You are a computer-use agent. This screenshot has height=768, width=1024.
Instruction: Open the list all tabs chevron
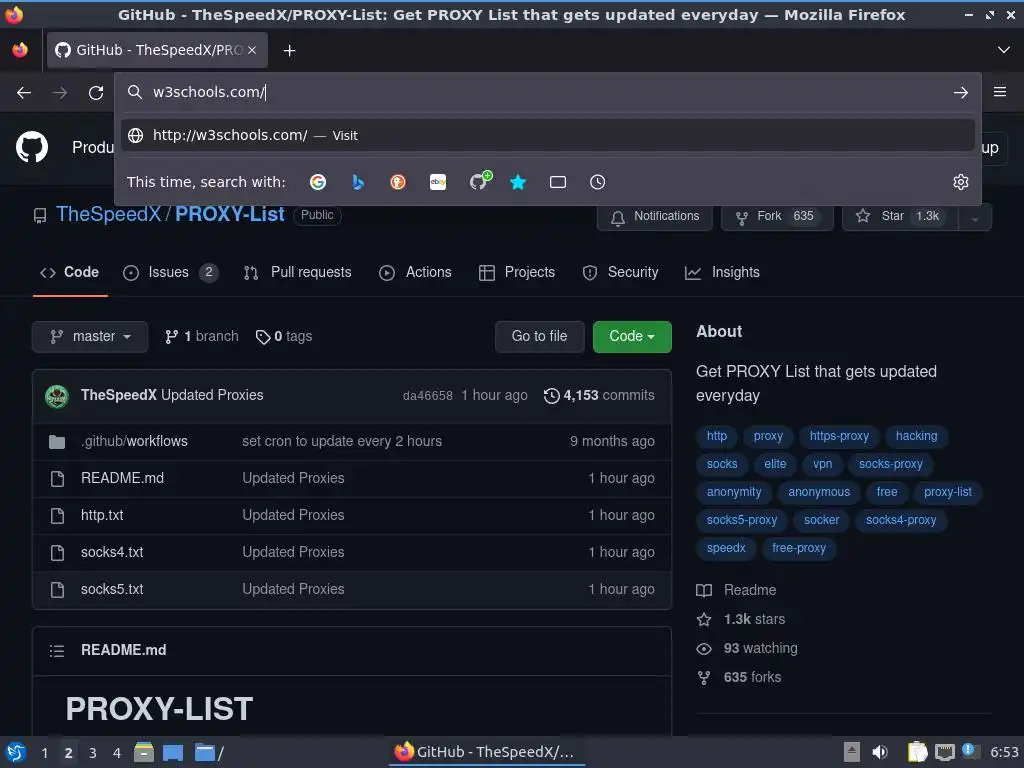pyautogui.click(x=1004, y=50)
